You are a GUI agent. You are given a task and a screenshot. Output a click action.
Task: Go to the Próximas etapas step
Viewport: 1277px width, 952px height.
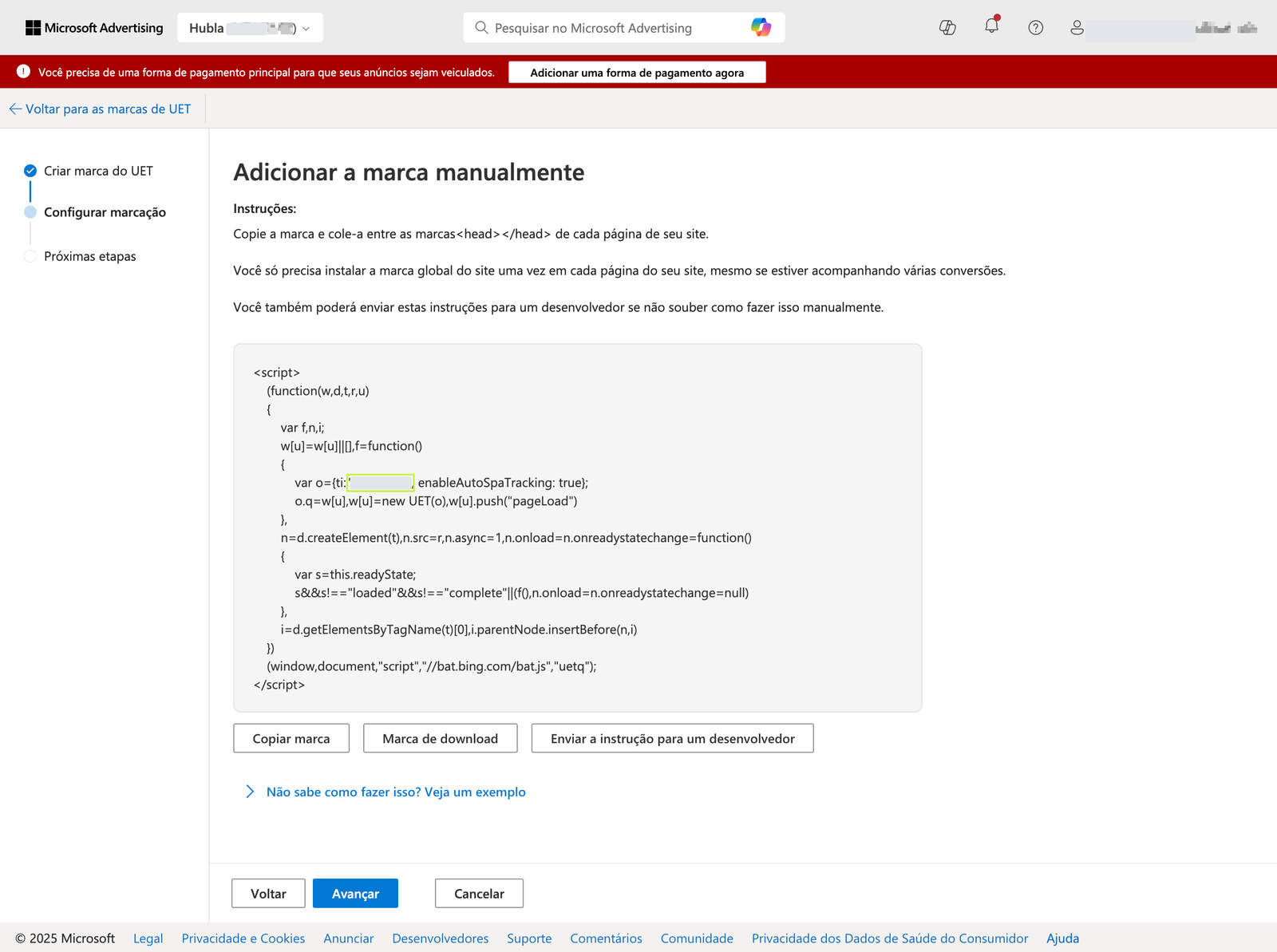click(90, 256)
